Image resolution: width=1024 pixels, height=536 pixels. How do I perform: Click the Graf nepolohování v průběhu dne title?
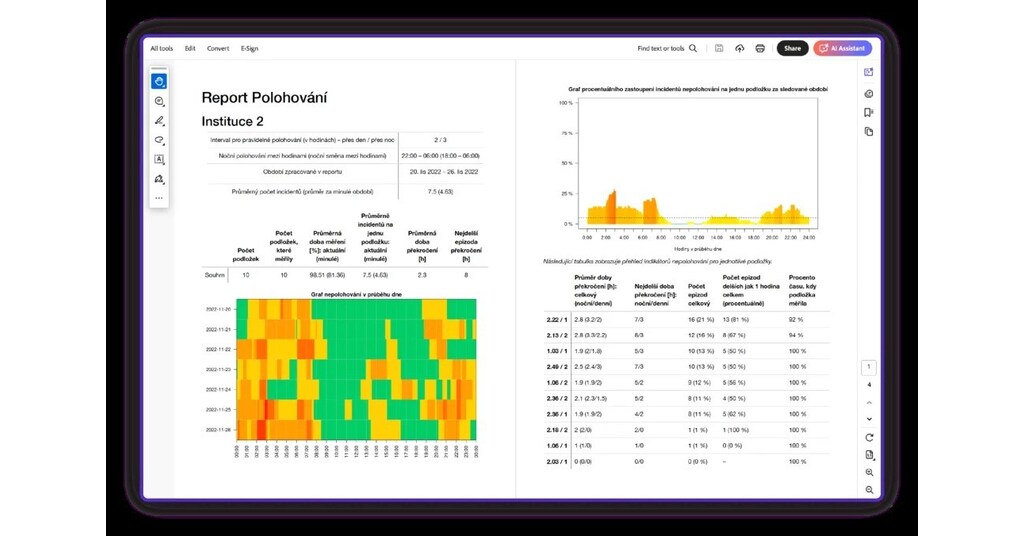356,294
